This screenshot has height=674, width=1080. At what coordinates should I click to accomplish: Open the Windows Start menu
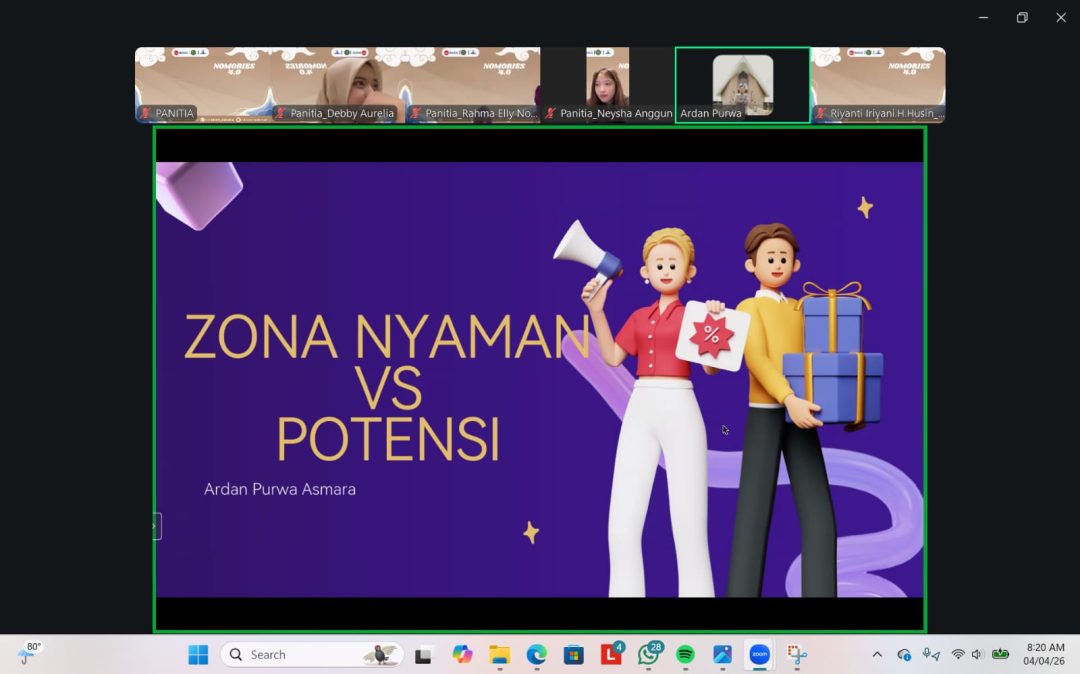pos(198,655)
